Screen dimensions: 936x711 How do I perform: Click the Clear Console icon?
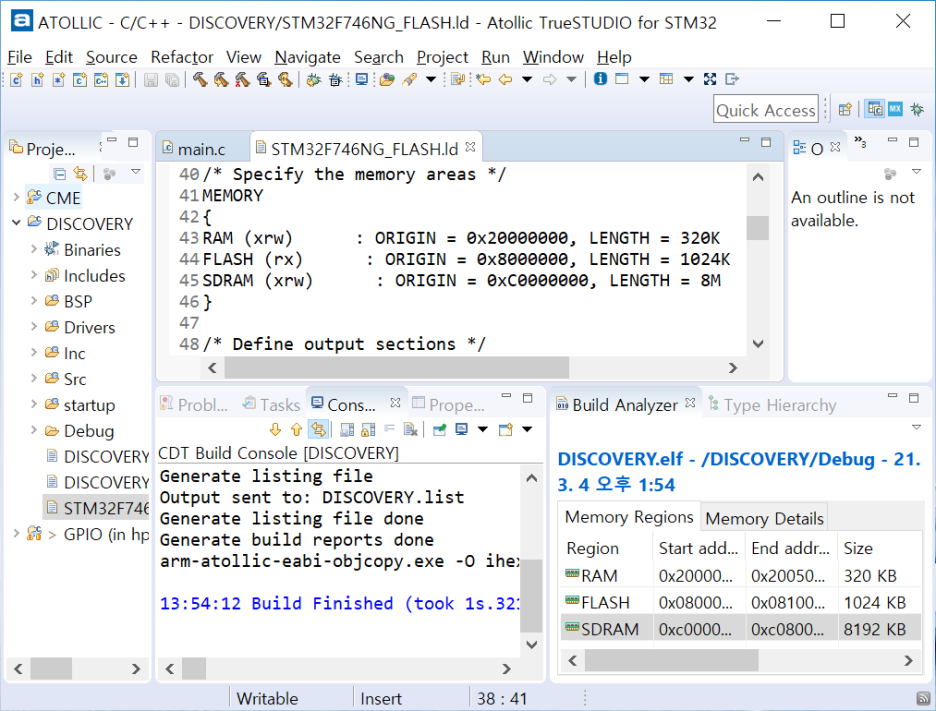[x=410, y=429]
